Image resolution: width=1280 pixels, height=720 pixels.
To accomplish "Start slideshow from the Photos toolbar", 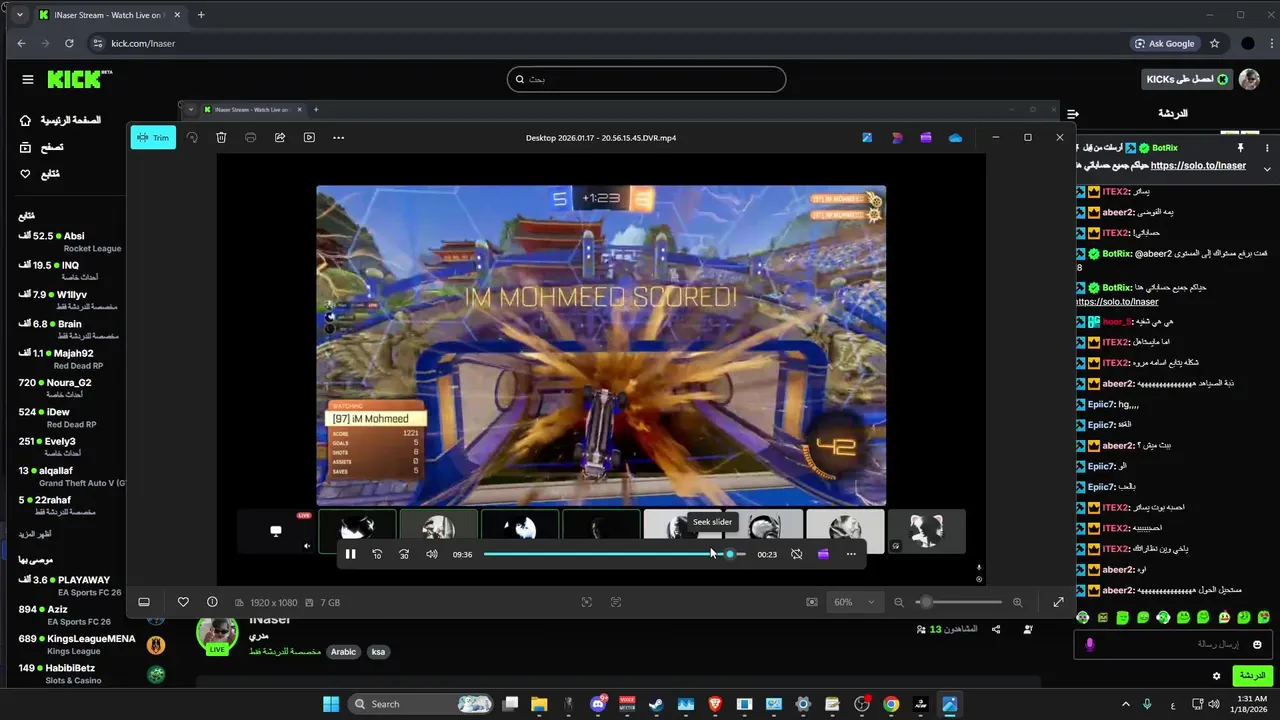I will tap(309, 137).
